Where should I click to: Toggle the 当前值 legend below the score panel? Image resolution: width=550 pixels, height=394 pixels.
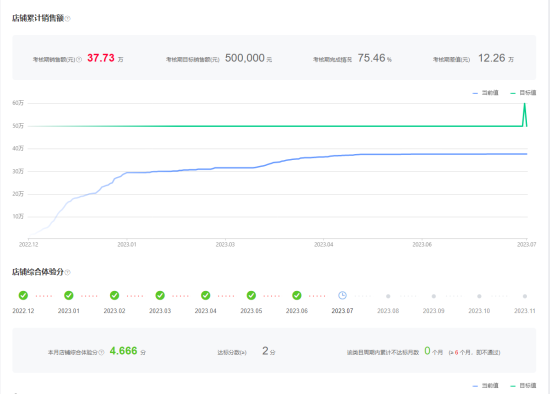point(485,386)
